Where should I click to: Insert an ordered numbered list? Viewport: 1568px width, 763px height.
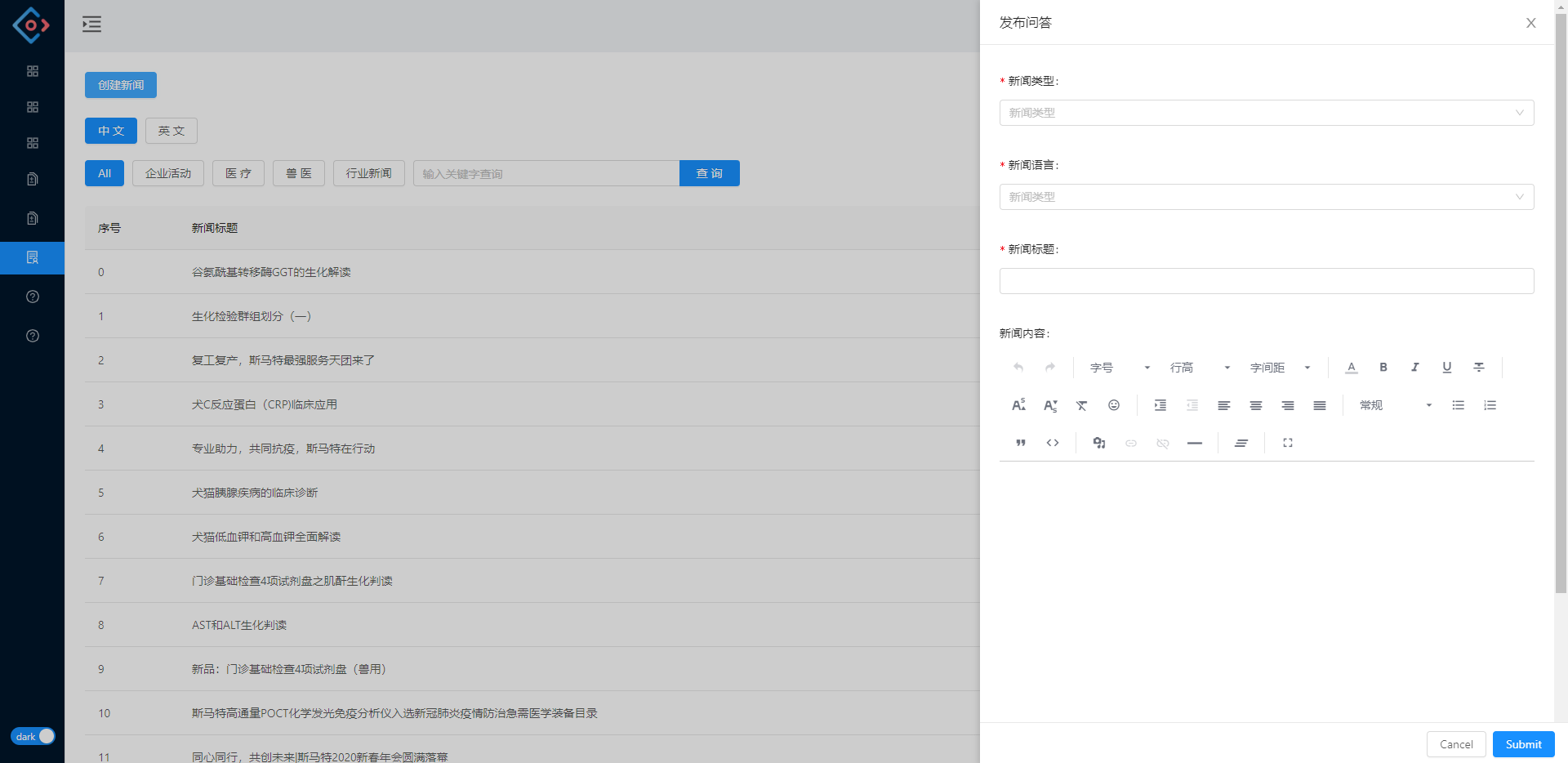coord(1490,405)
